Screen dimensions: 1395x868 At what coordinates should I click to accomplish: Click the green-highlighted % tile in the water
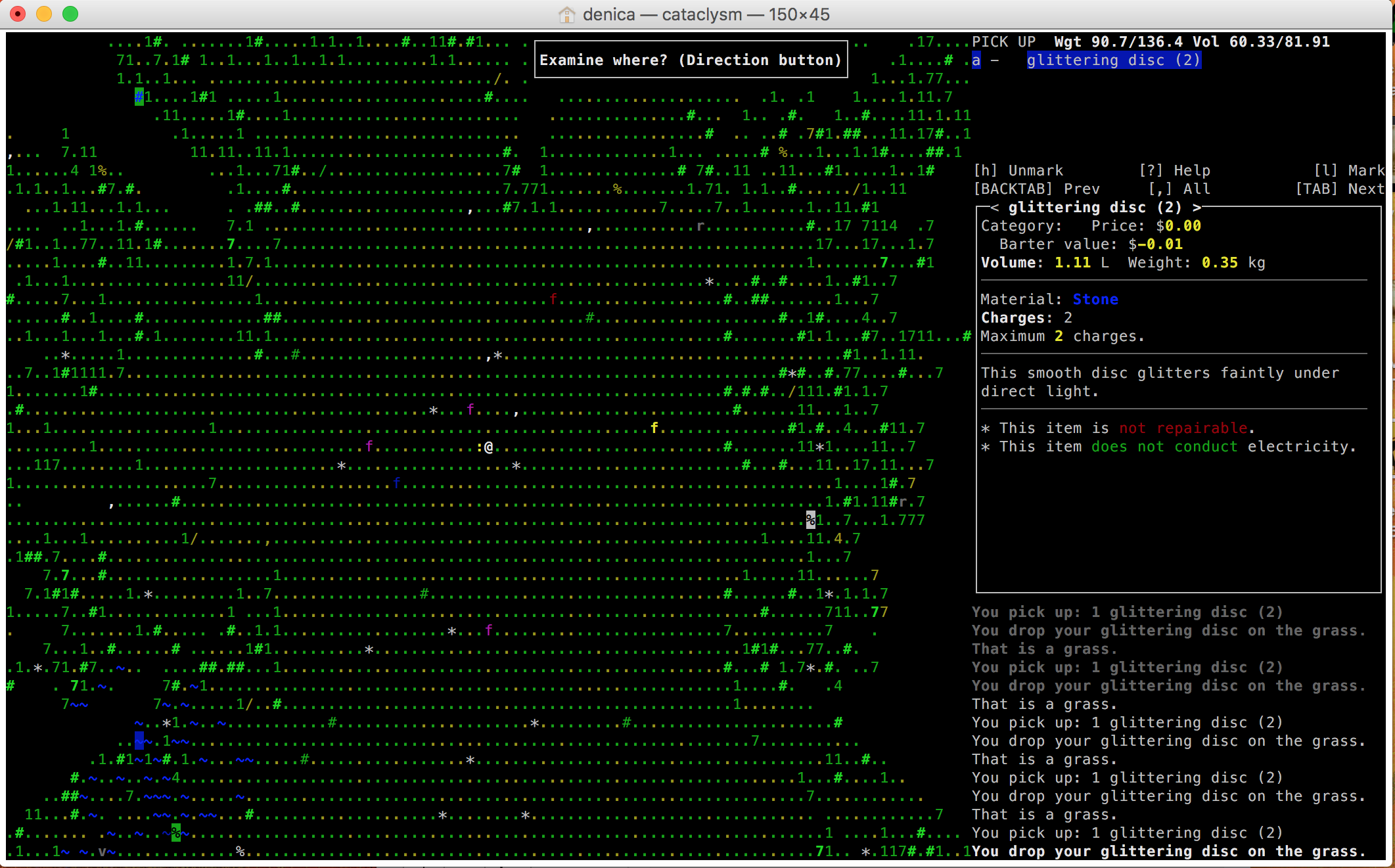[x=176, y=833]
